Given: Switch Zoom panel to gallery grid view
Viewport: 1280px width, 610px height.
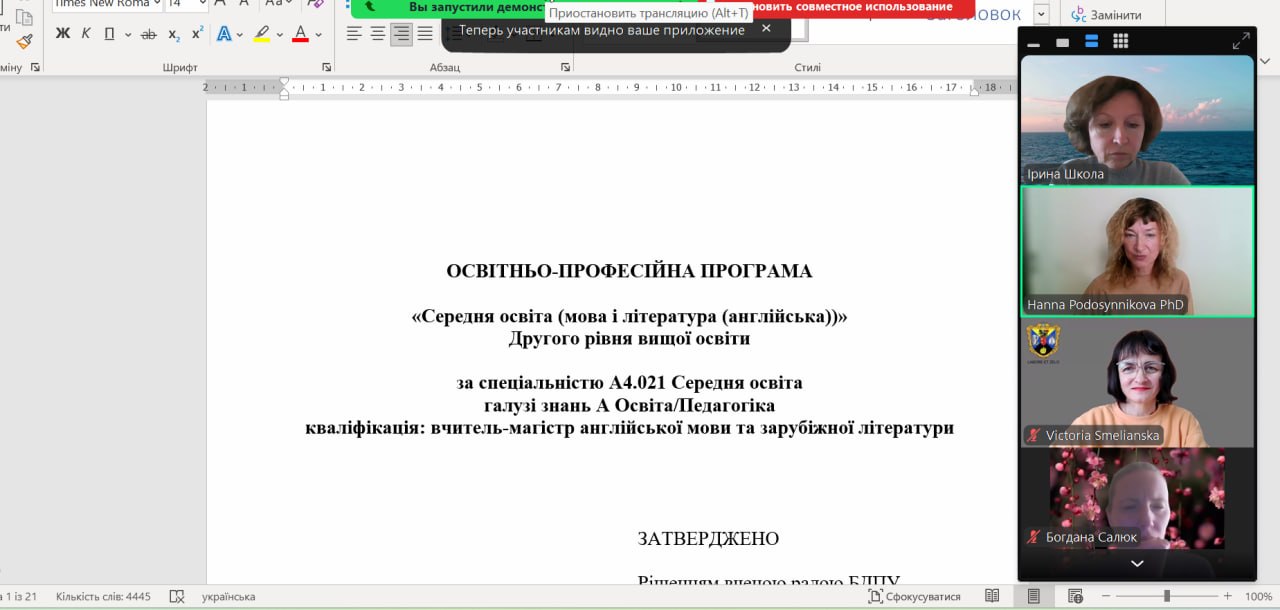Looking at the screenshot, I should click(1120, 41).
